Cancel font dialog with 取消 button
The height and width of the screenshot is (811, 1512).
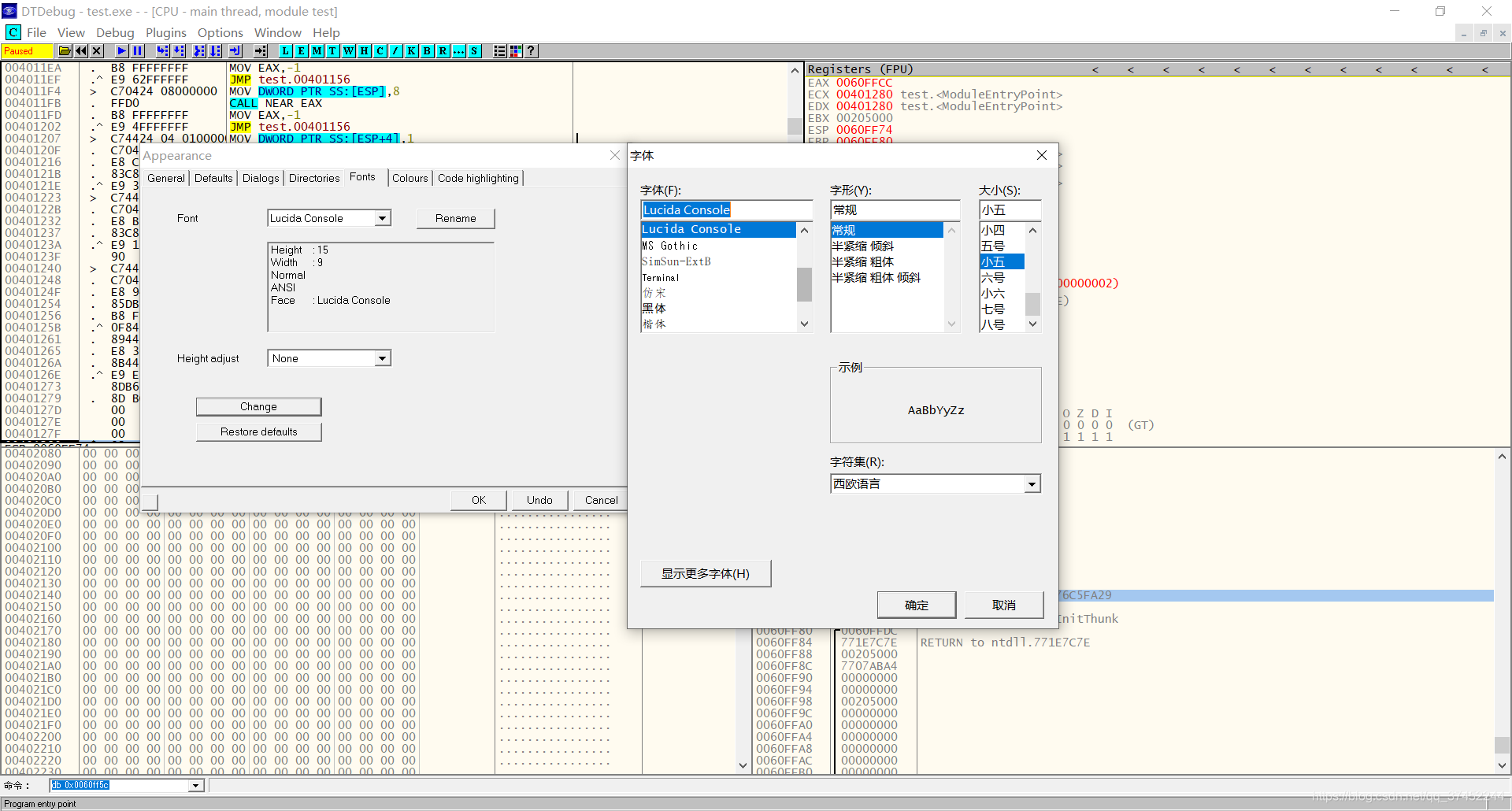click(x=1004, y=605)
